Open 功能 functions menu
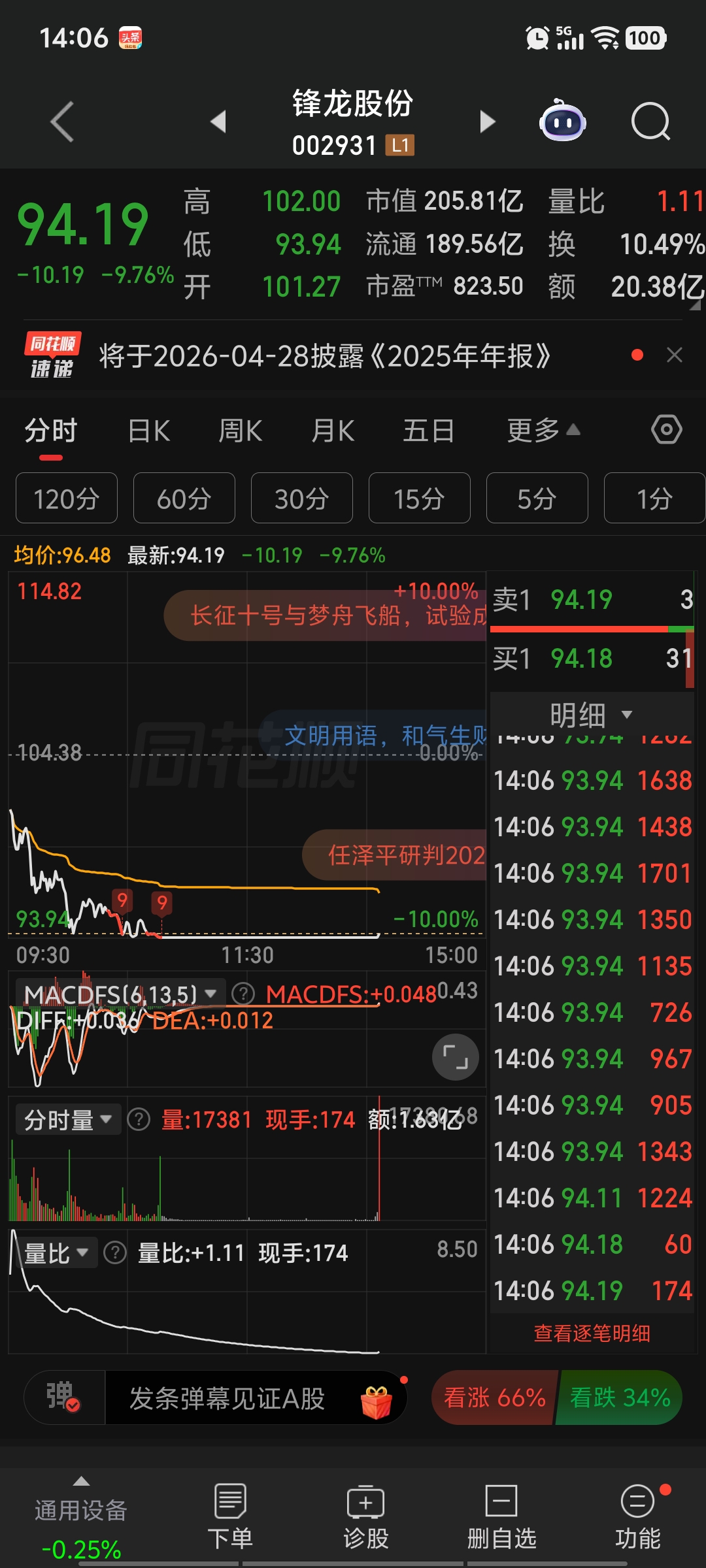 tap(637, 1517)
